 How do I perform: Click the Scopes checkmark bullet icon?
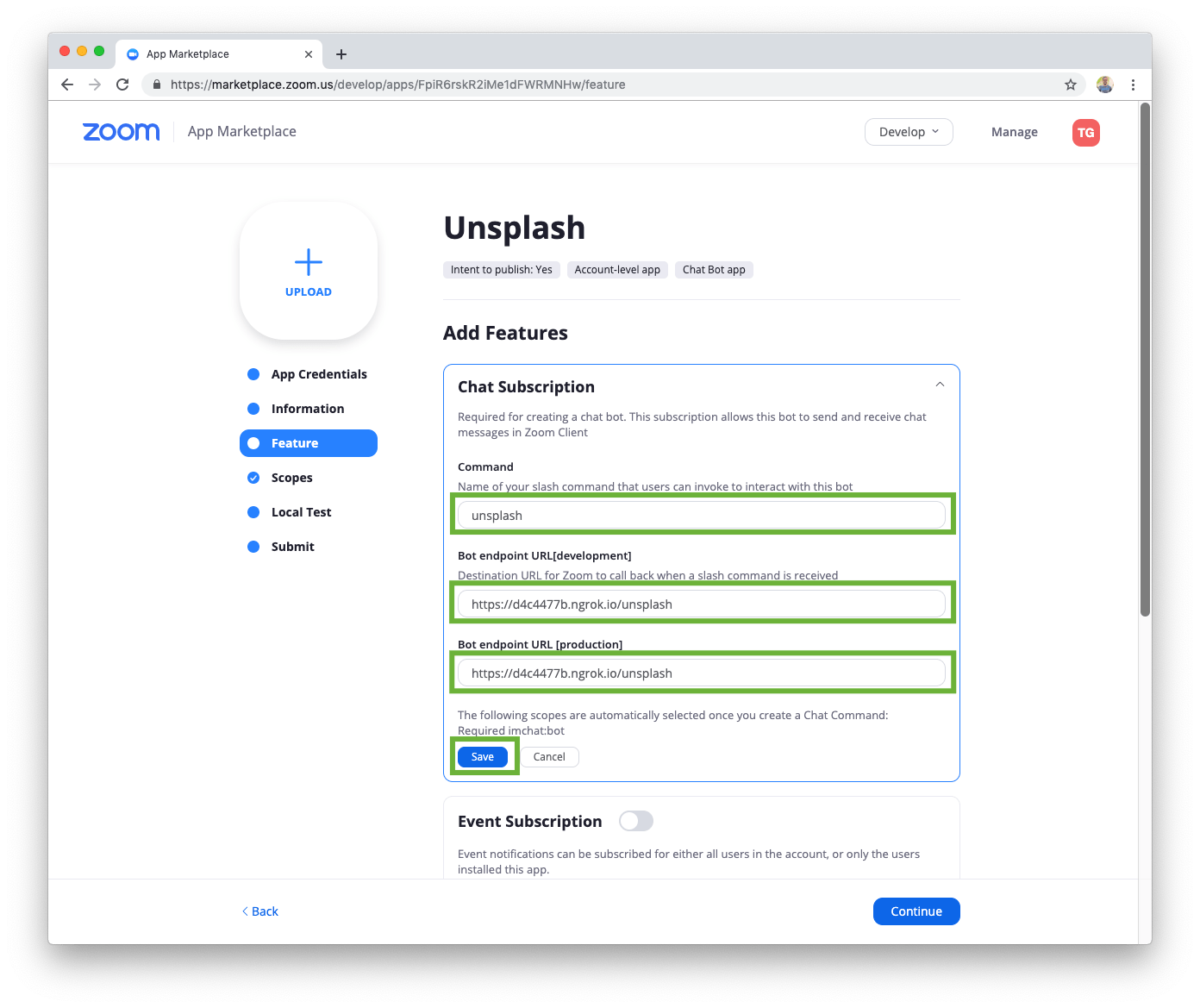(x=253, y=478)
